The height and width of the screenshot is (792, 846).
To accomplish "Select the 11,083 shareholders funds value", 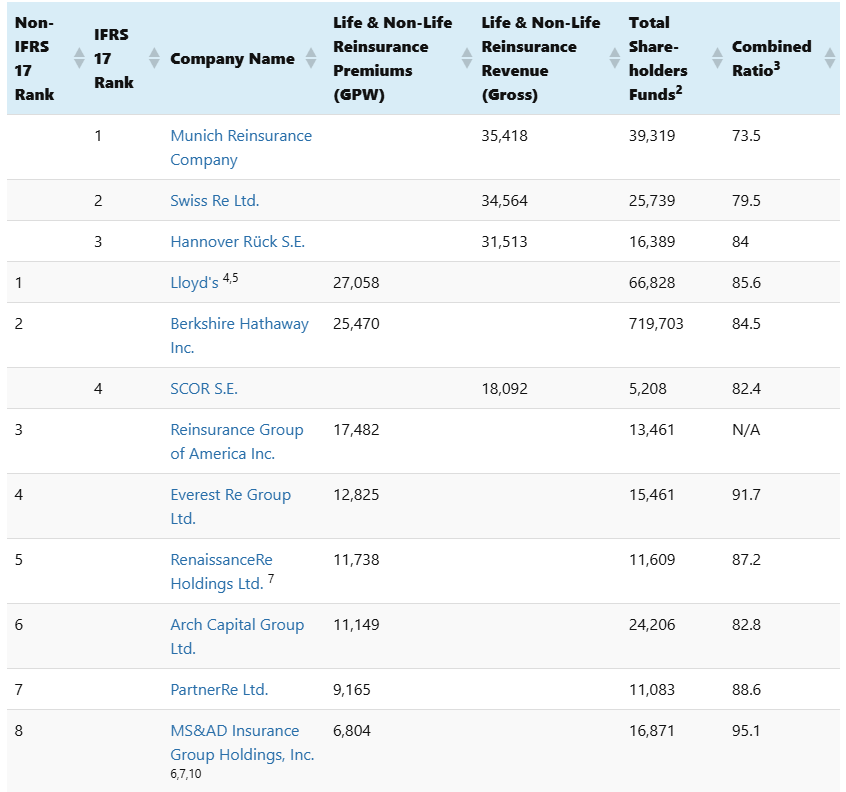I will coord(652,689).
